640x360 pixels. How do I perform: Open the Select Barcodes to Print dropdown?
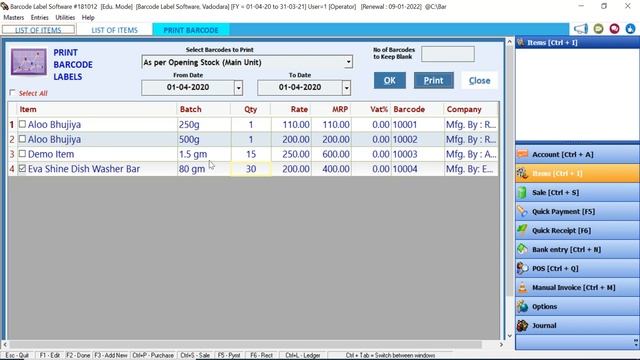coord(348,62)
